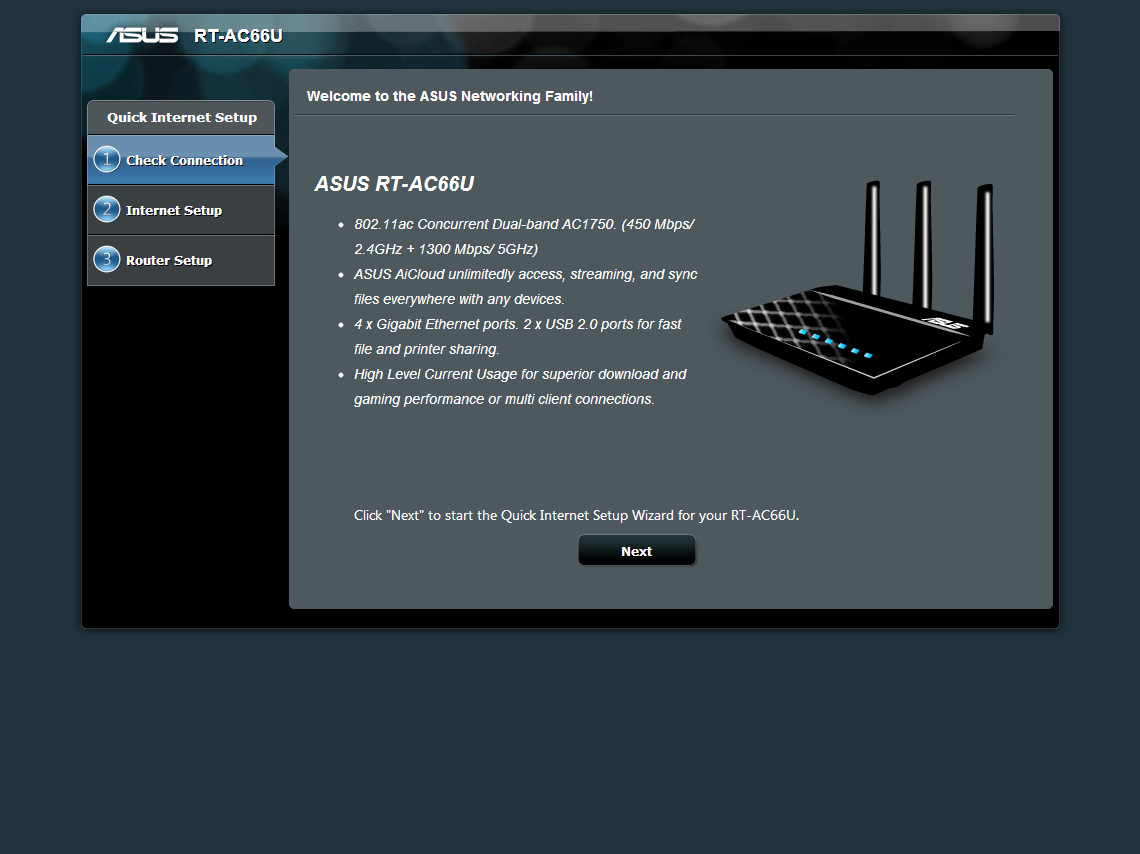Click the Welcome to ASUS Networking Family message
Viewport: 1140px width, 854px height.
tap(450, 96)
